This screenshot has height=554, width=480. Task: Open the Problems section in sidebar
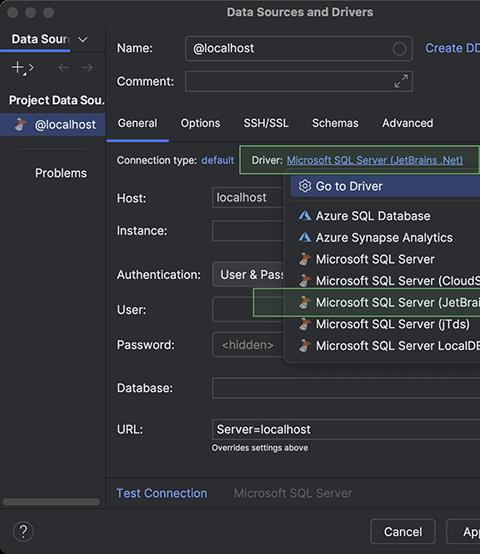point(61,173)
